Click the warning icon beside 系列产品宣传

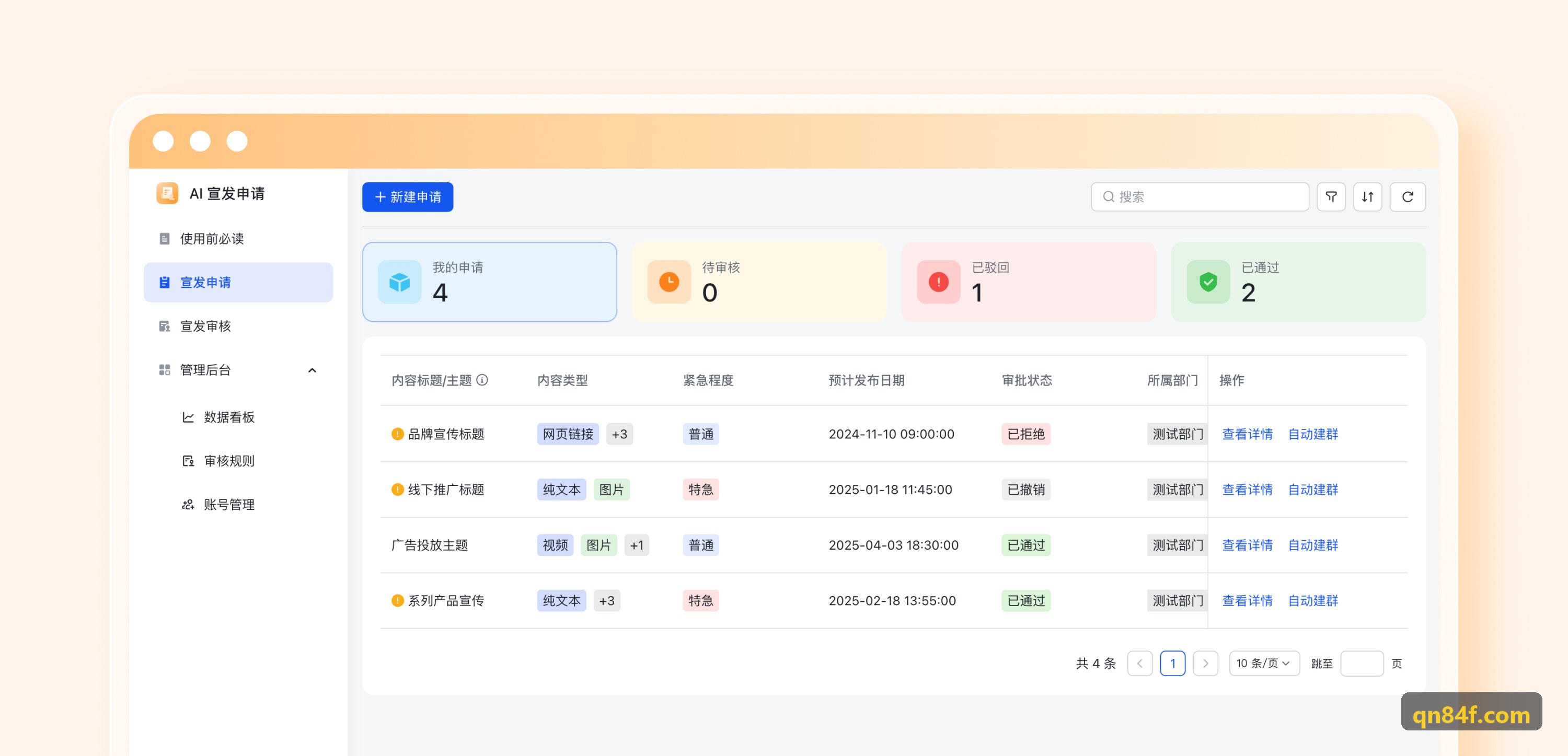(x=397, y=600)
